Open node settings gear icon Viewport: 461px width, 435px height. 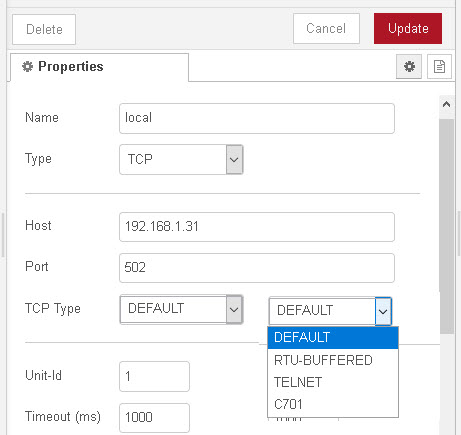(x=409, y=67)
